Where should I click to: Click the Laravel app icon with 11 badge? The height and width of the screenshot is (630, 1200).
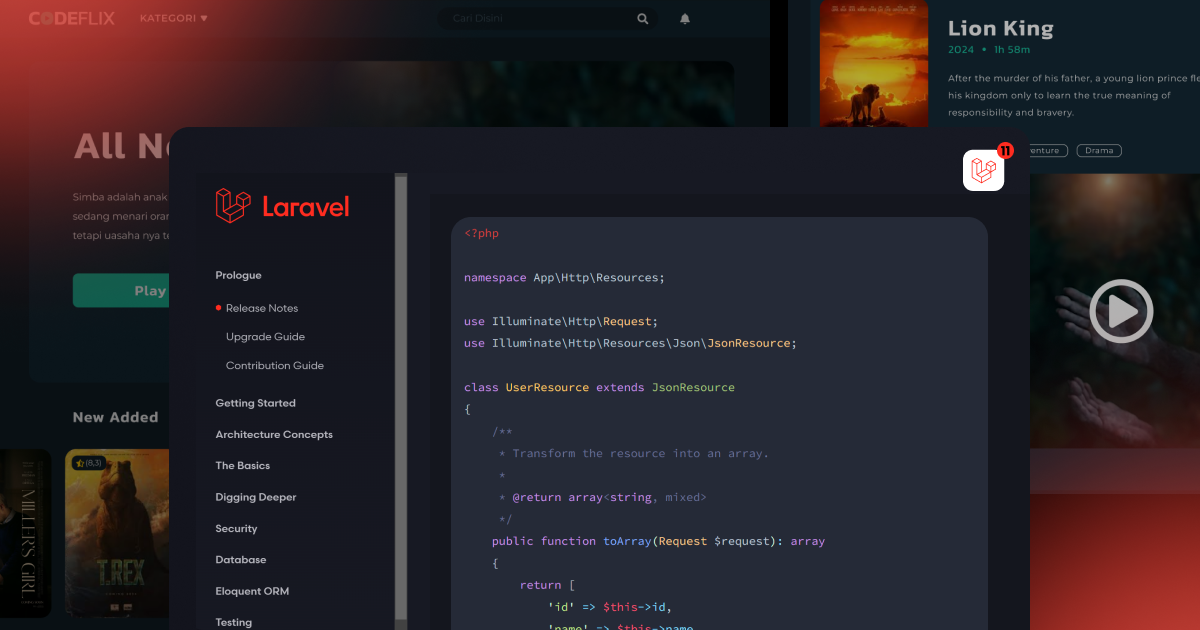click(x=983, y=170)
